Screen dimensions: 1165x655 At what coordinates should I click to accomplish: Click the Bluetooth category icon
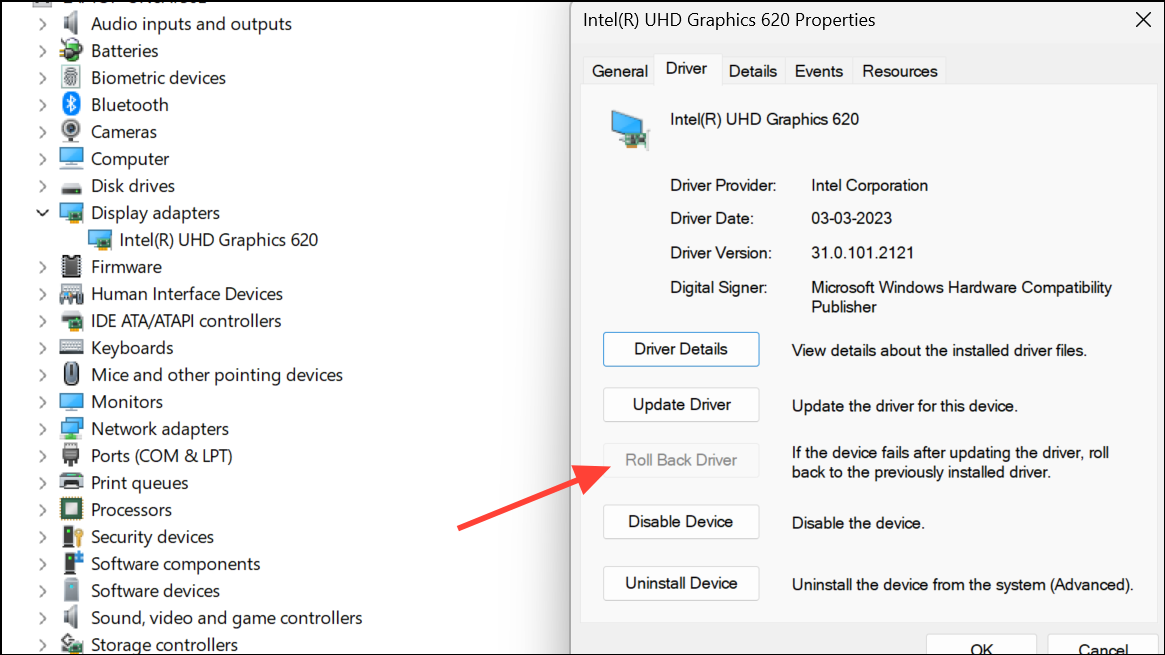click(x=71, y=105)
